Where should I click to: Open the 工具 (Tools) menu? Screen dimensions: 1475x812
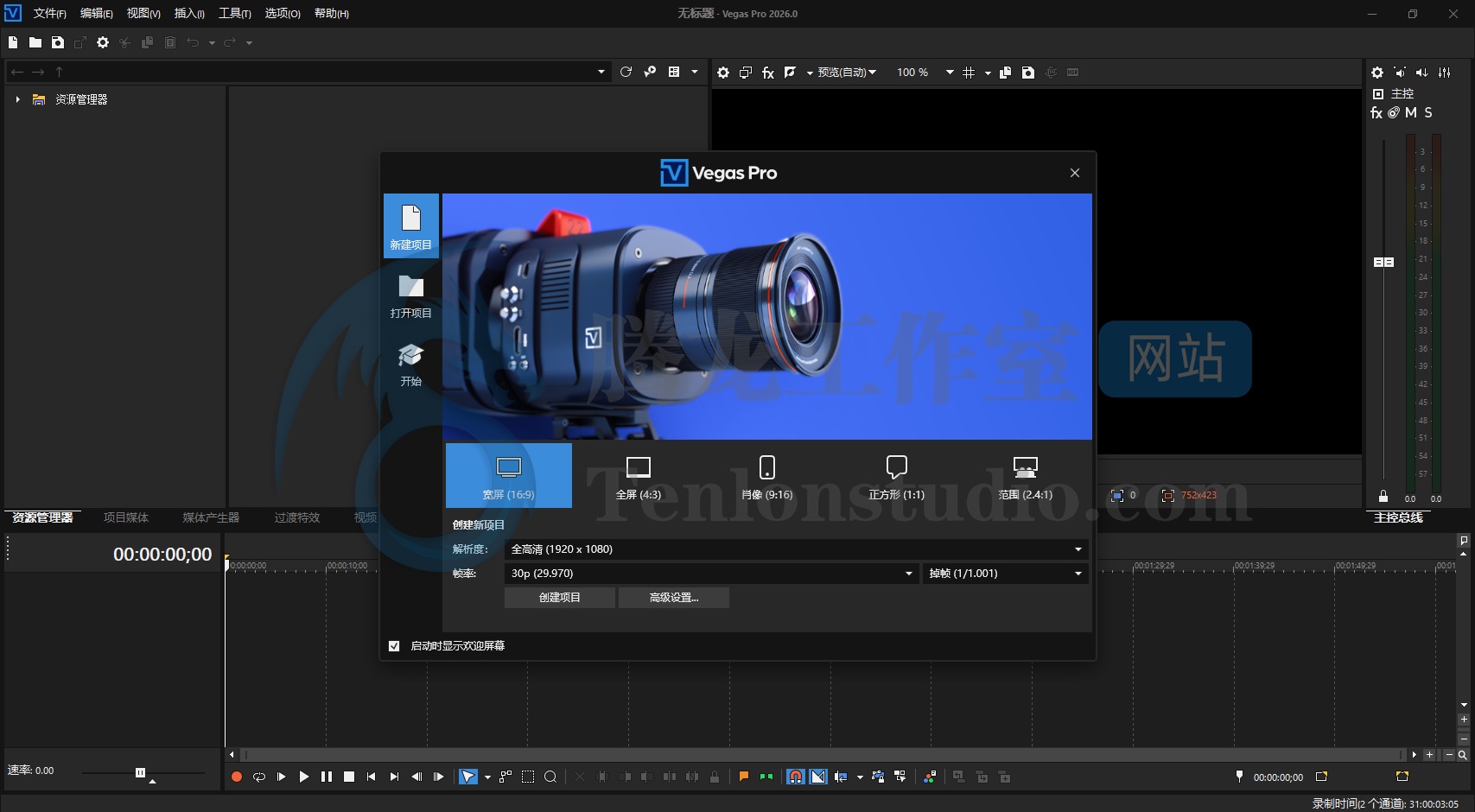[x=234, y=13]
